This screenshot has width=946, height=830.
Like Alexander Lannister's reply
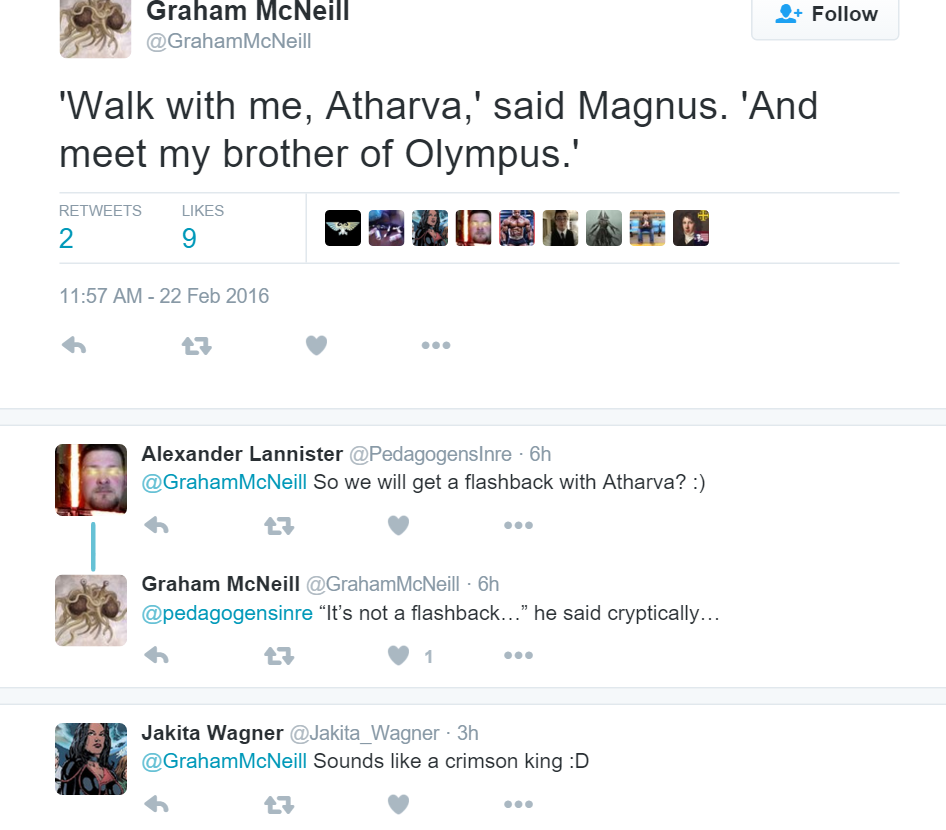[x=398, y=526]
